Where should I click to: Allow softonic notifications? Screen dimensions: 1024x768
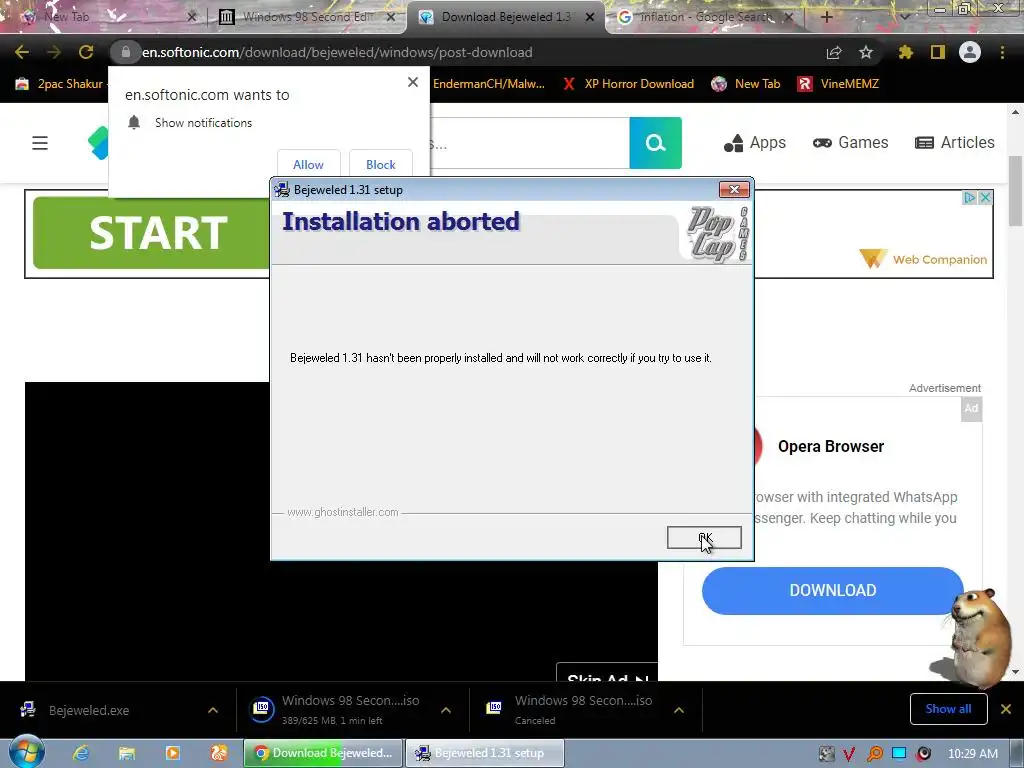pyautogui.click(x=308, y=164)
